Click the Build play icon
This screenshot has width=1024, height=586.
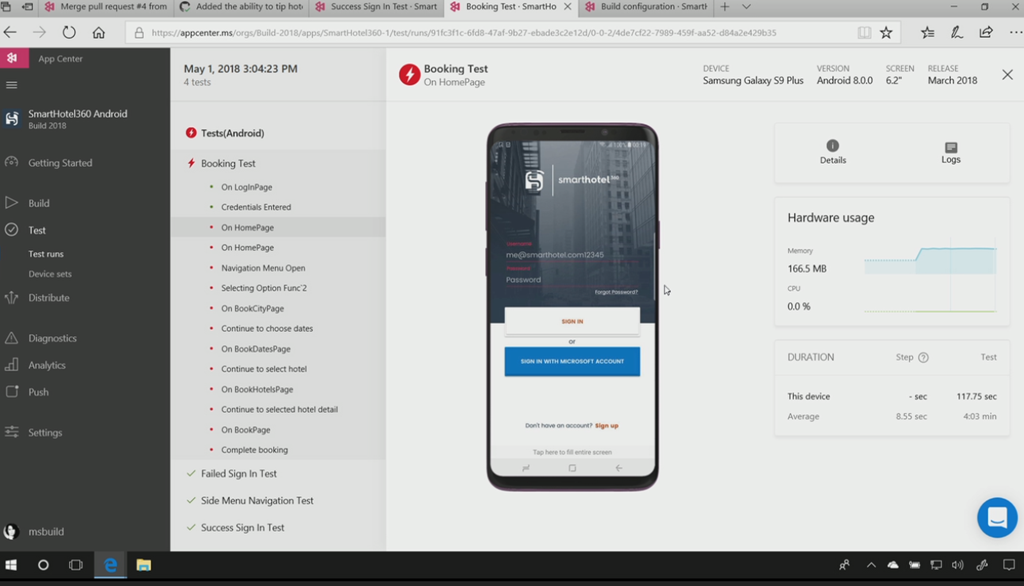coord(11,203)
